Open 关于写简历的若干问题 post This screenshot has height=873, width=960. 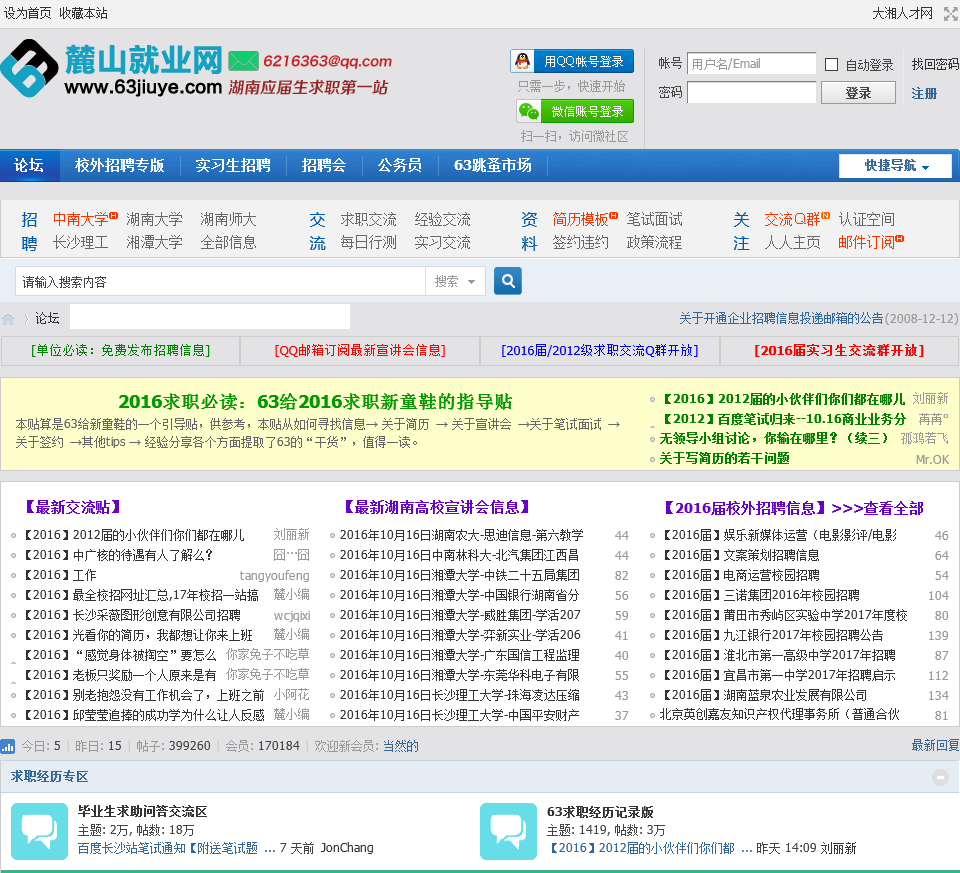click(x=724, y=459)
